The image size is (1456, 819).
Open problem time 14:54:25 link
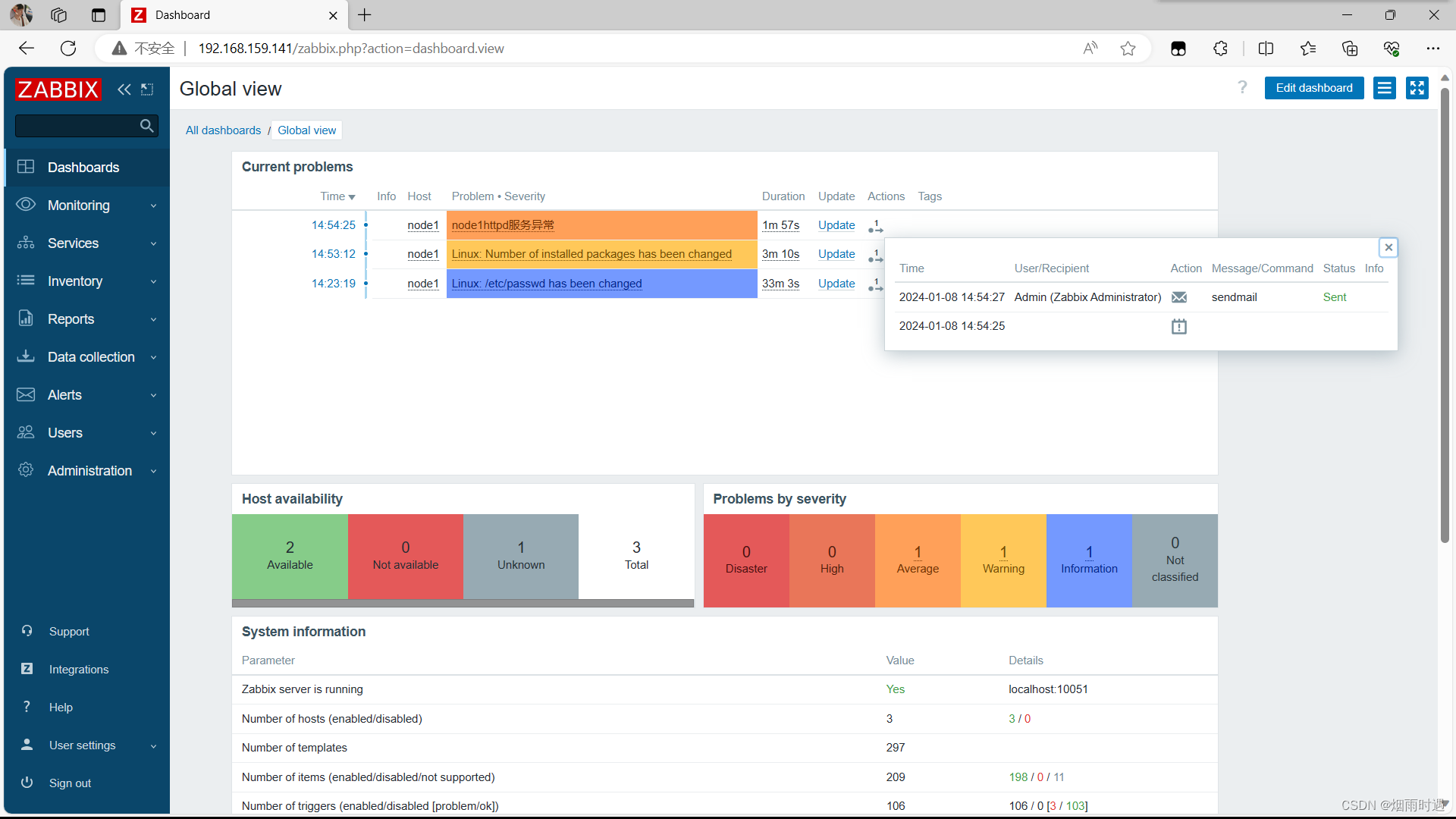333,225
